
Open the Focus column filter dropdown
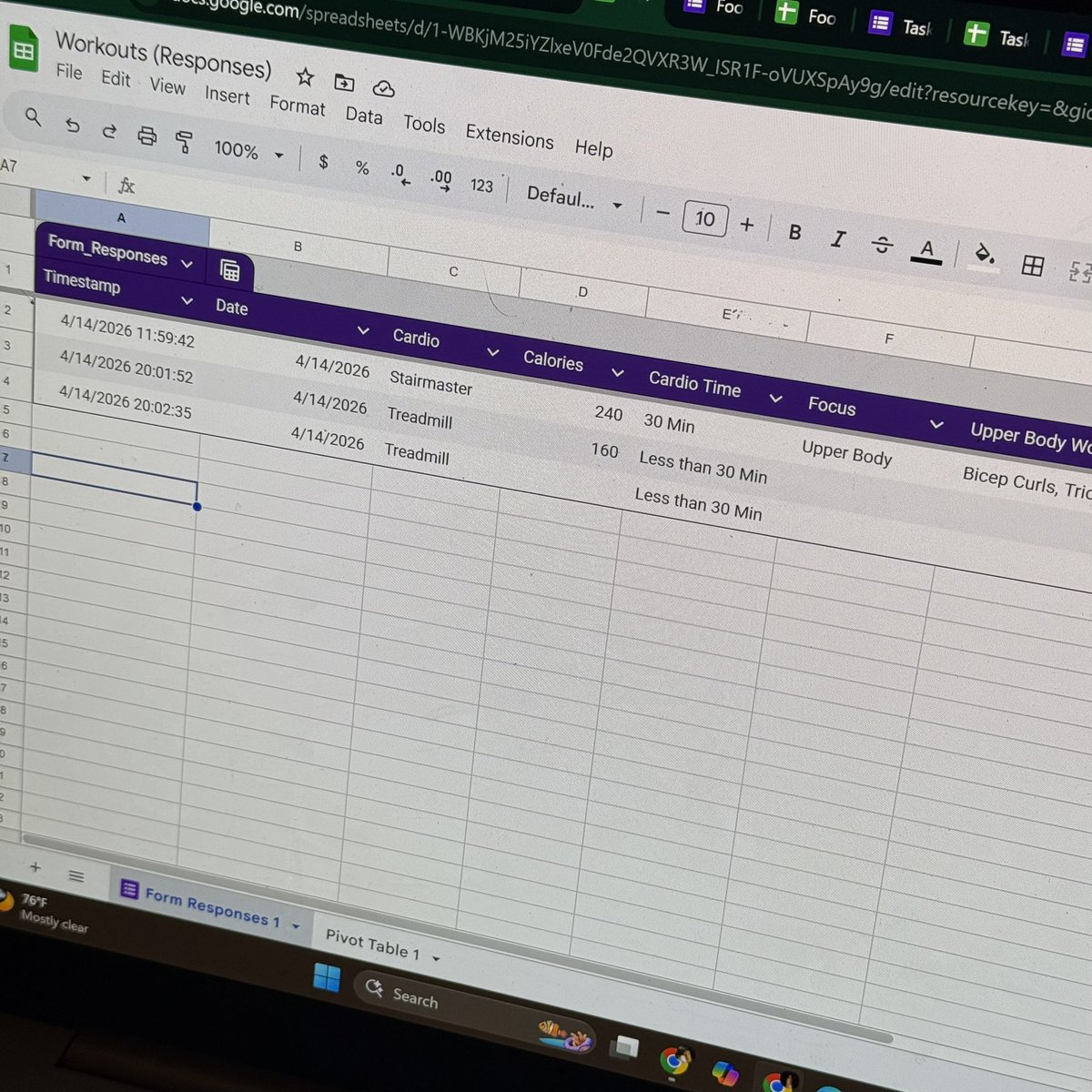click(x=935, y=425)
